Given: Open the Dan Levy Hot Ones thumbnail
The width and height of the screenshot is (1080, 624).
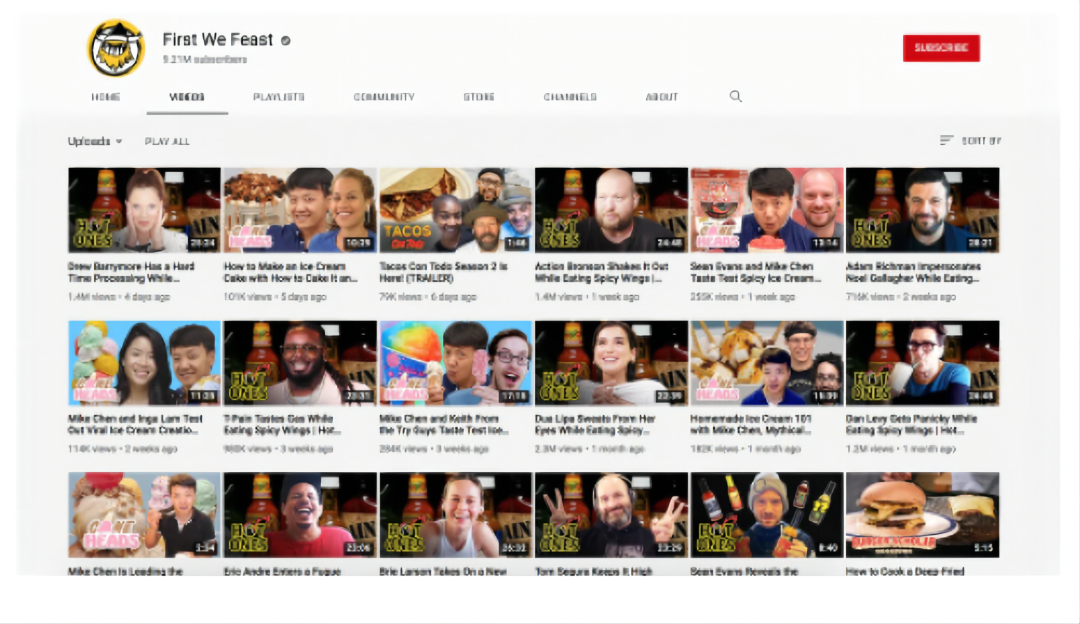Looking at the screenshot, I should (x=922, y=363).
